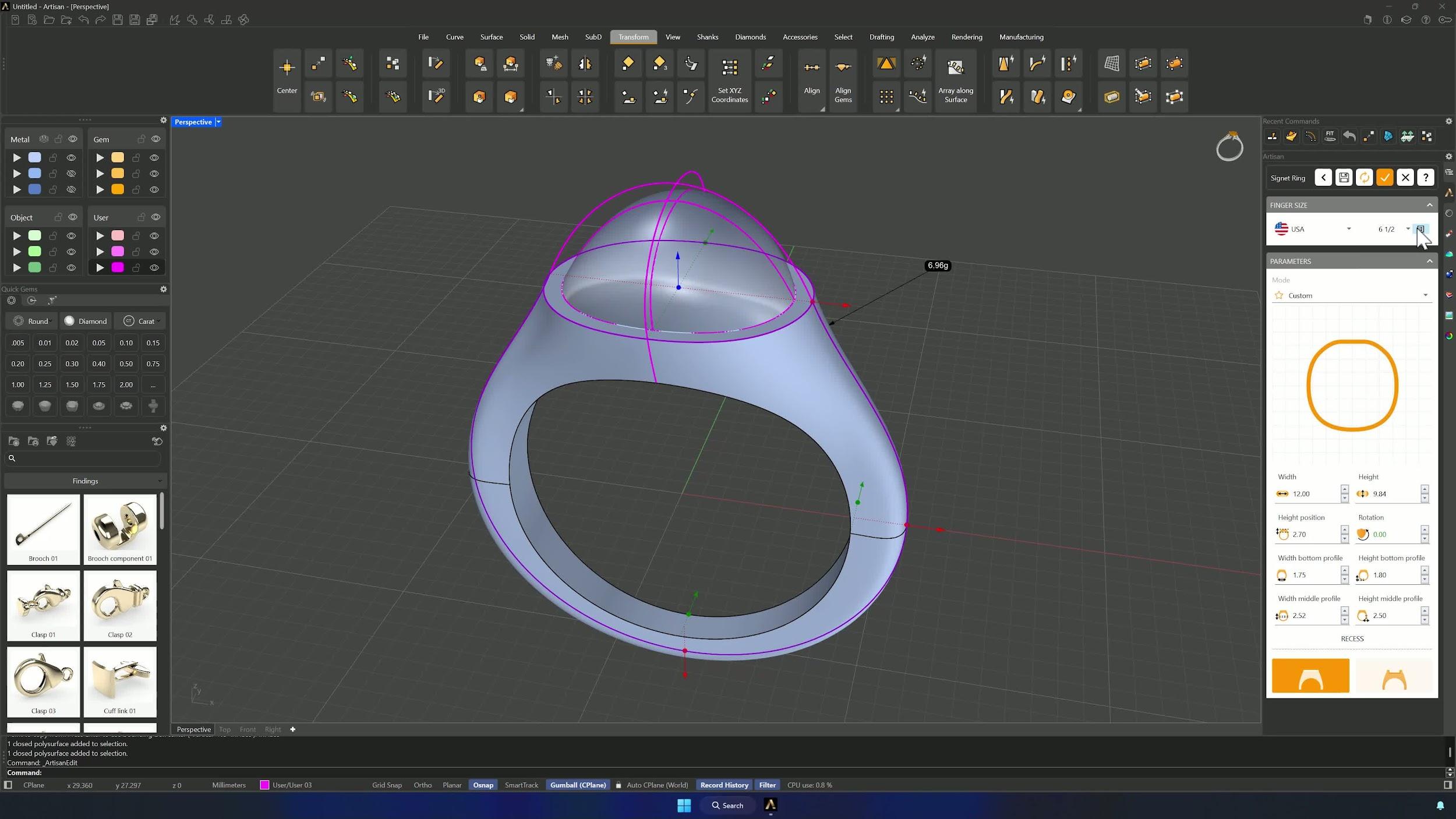This screenshot has width=1456, height=819.
Task: Click Save icon in Signet Ring panel
Action: click(x=1344, y=178)
